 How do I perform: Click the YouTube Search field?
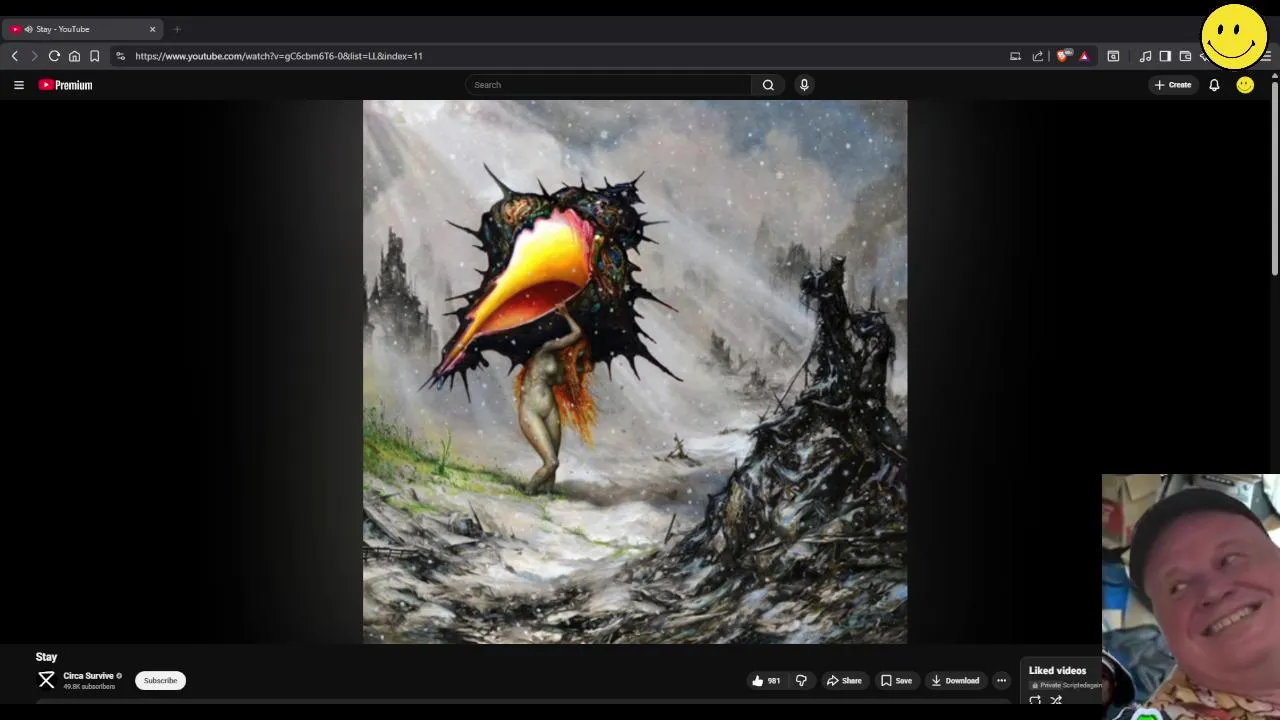point(608,85)
